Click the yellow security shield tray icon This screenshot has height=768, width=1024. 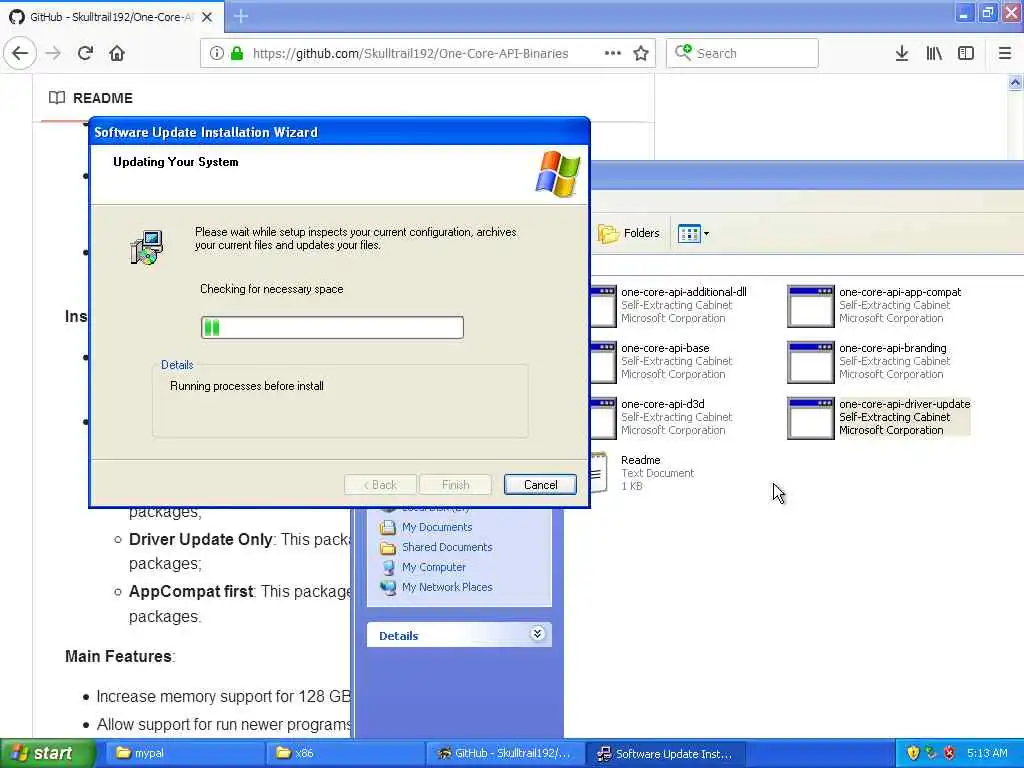point(913,753)
